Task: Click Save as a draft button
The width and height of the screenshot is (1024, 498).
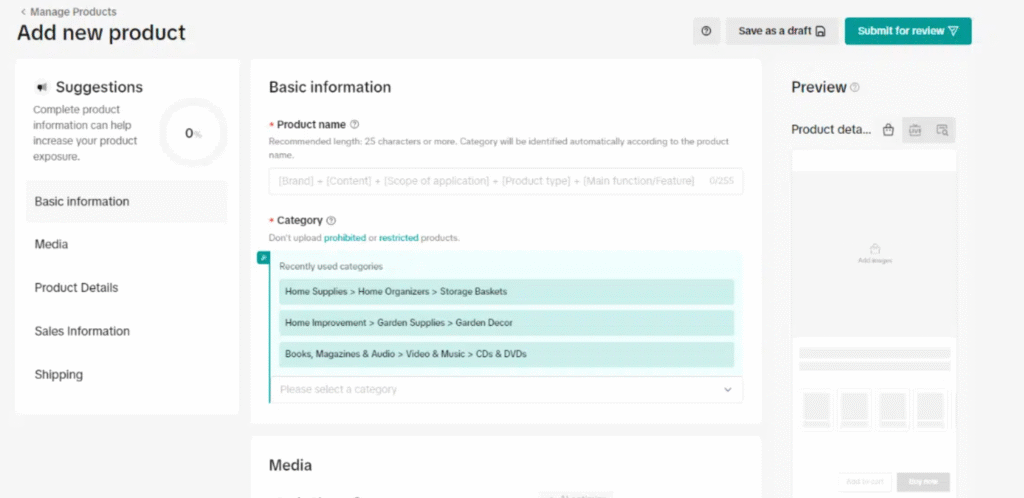Action: point(781,31)
